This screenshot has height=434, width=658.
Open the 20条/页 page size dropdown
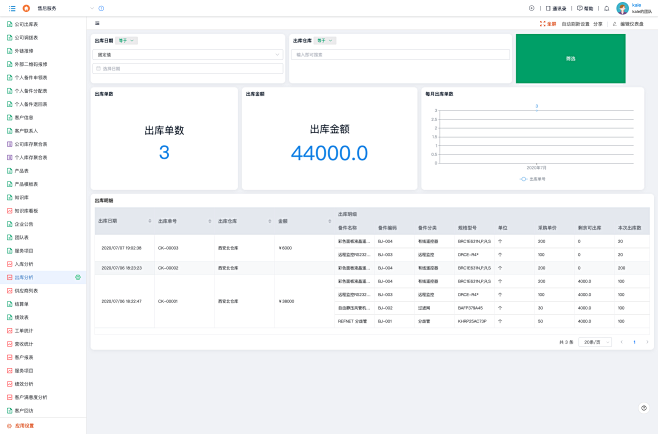pyautogui.click(x=596, y=342)
